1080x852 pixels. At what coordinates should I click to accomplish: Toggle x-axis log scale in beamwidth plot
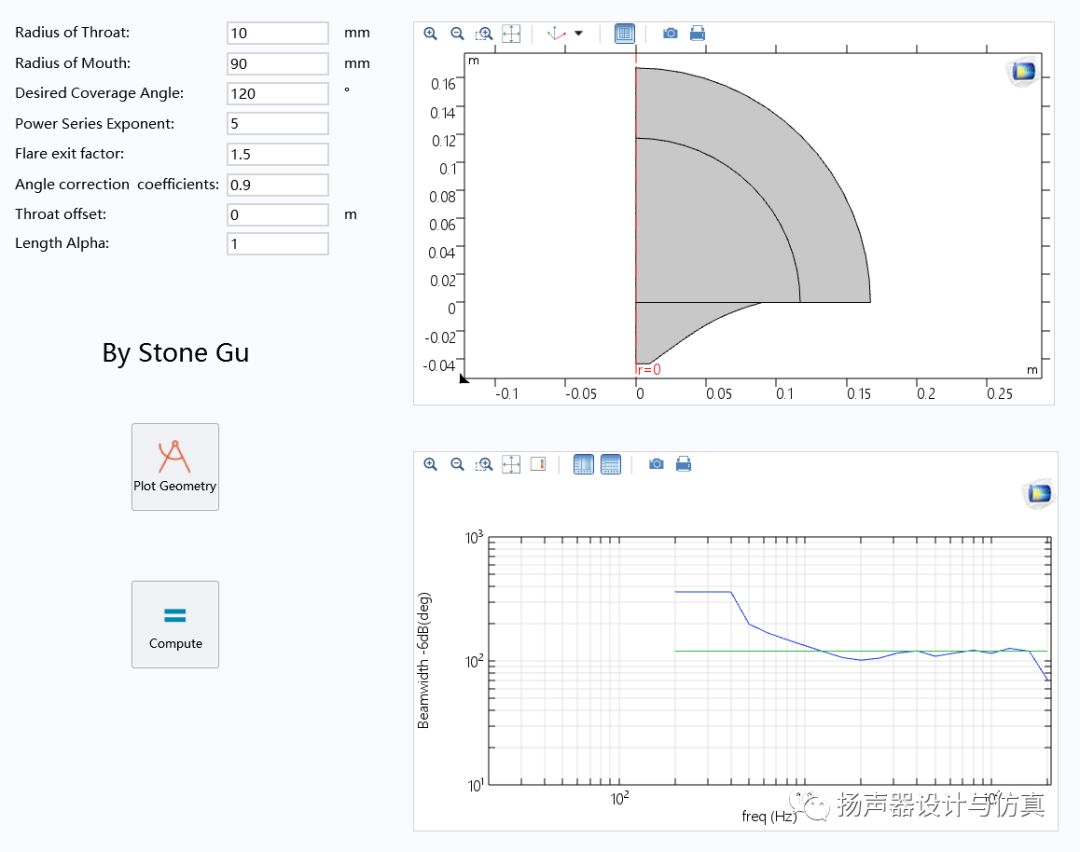(x=583, y=464)
